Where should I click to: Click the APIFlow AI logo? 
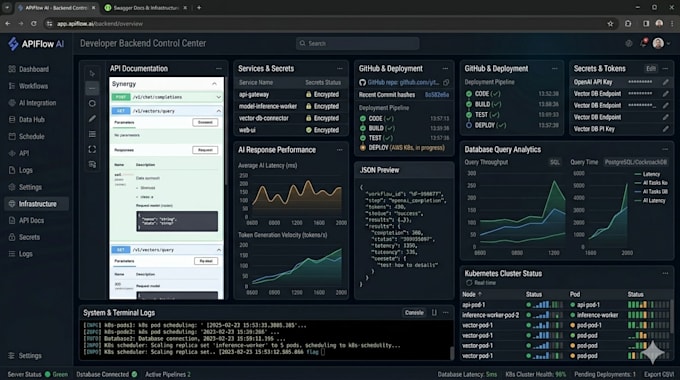(36, 44)
